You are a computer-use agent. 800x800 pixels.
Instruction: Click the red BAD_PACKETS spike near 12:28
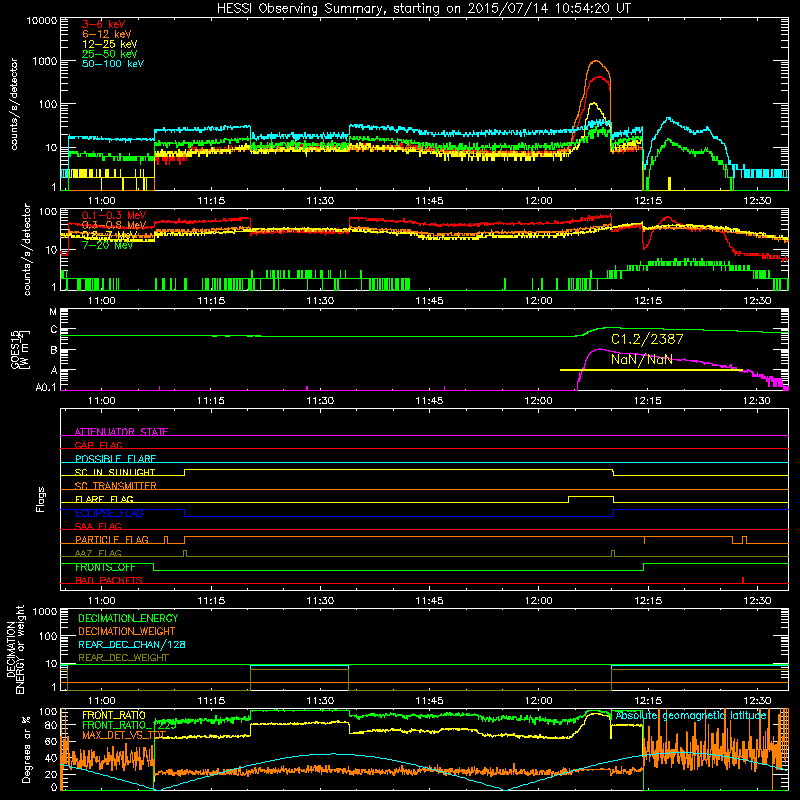pyautogui.click(x=743, y=580)
